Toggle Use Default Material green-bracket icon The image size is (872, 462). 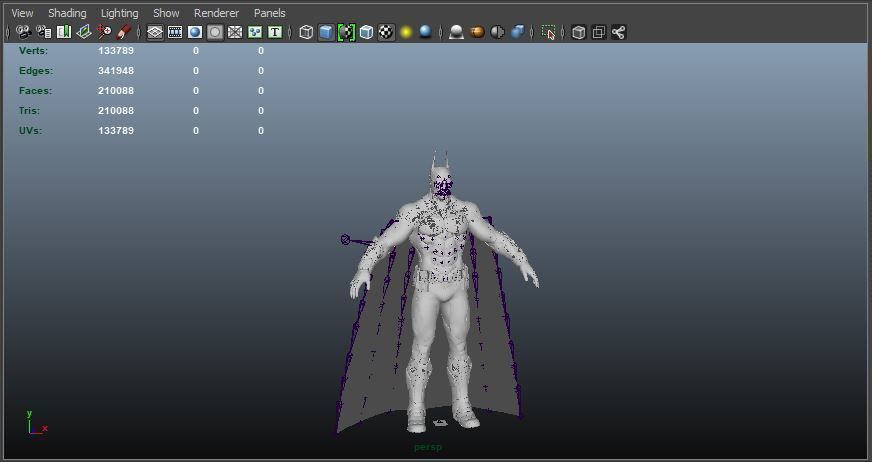(x=346, y=32)
